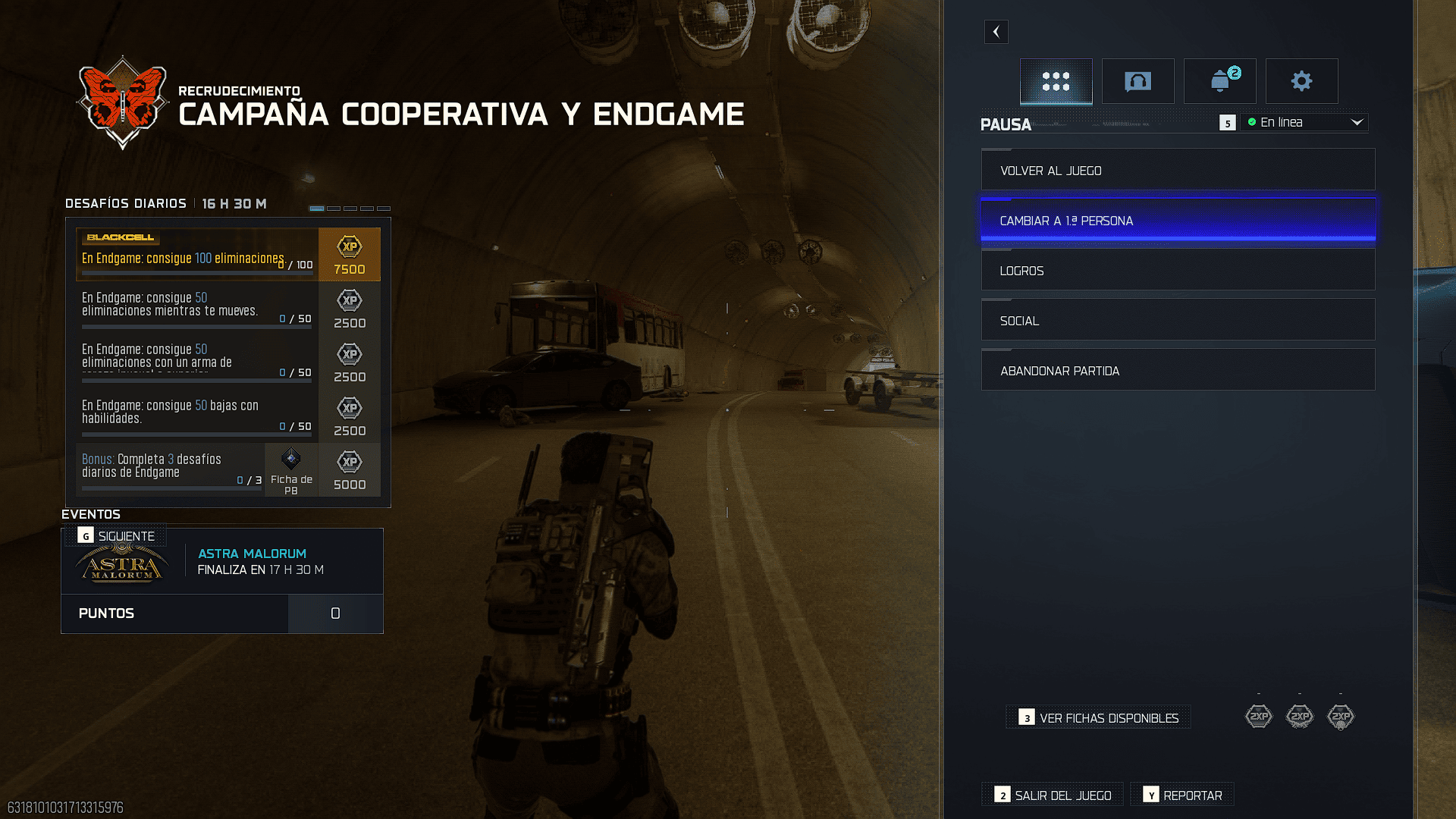Viewport: 1456px width, 819px height.
Task: Select second daily challenges page indicator
Action: (x=334, y=208)
